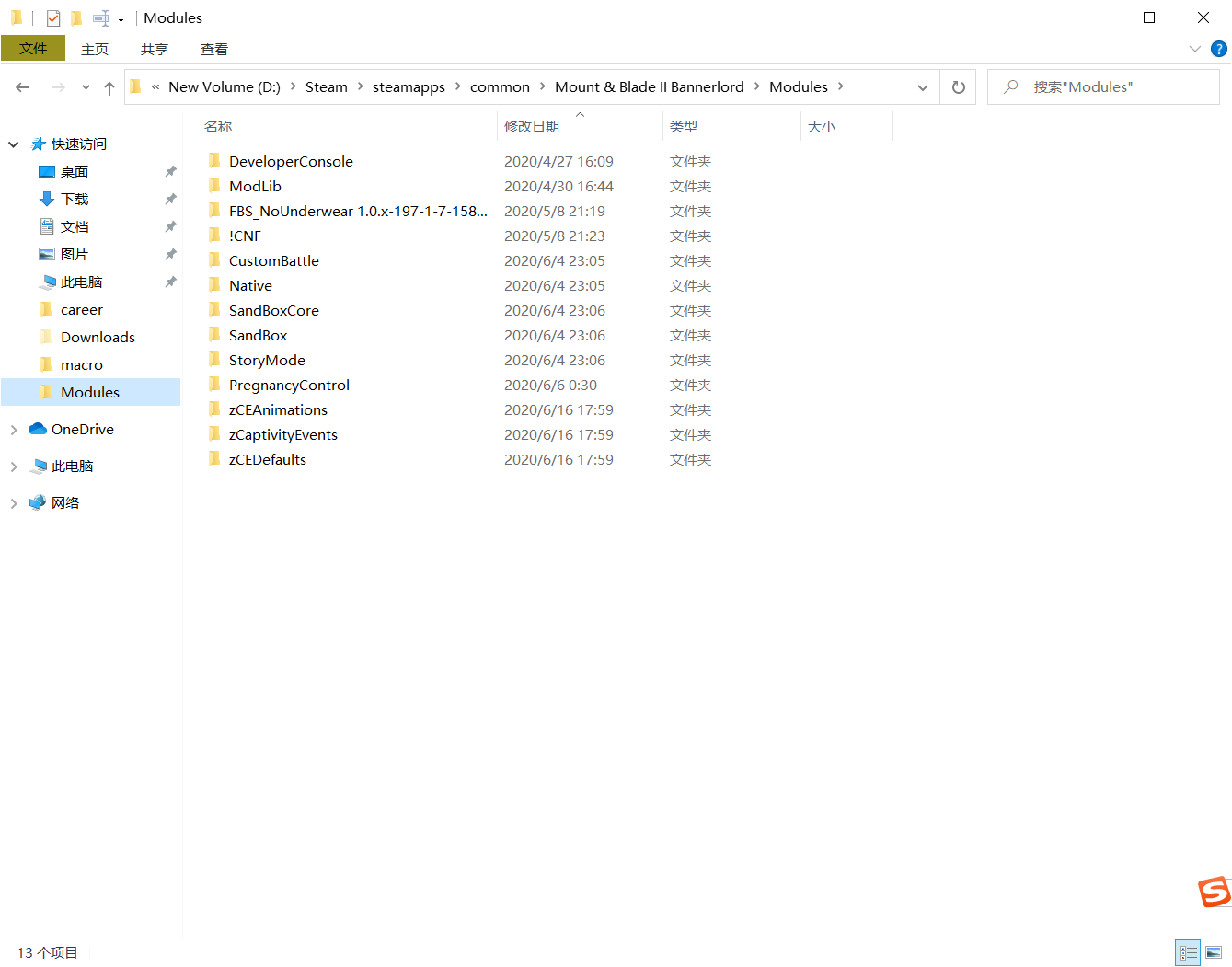
Task: Expand the OneDrive tree node
Action: [x=14, y=430]
